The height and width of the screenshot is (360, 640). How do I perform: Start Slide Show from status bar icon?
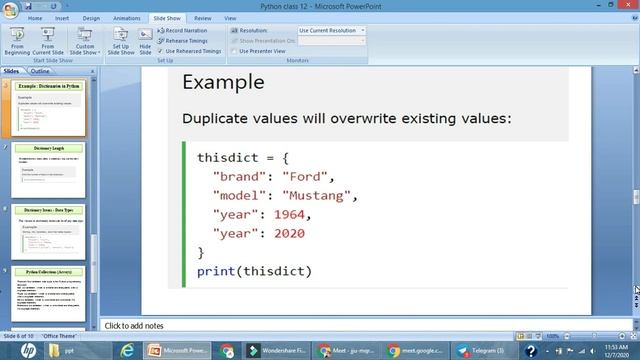pyautogui.click(x=538, y=336)
